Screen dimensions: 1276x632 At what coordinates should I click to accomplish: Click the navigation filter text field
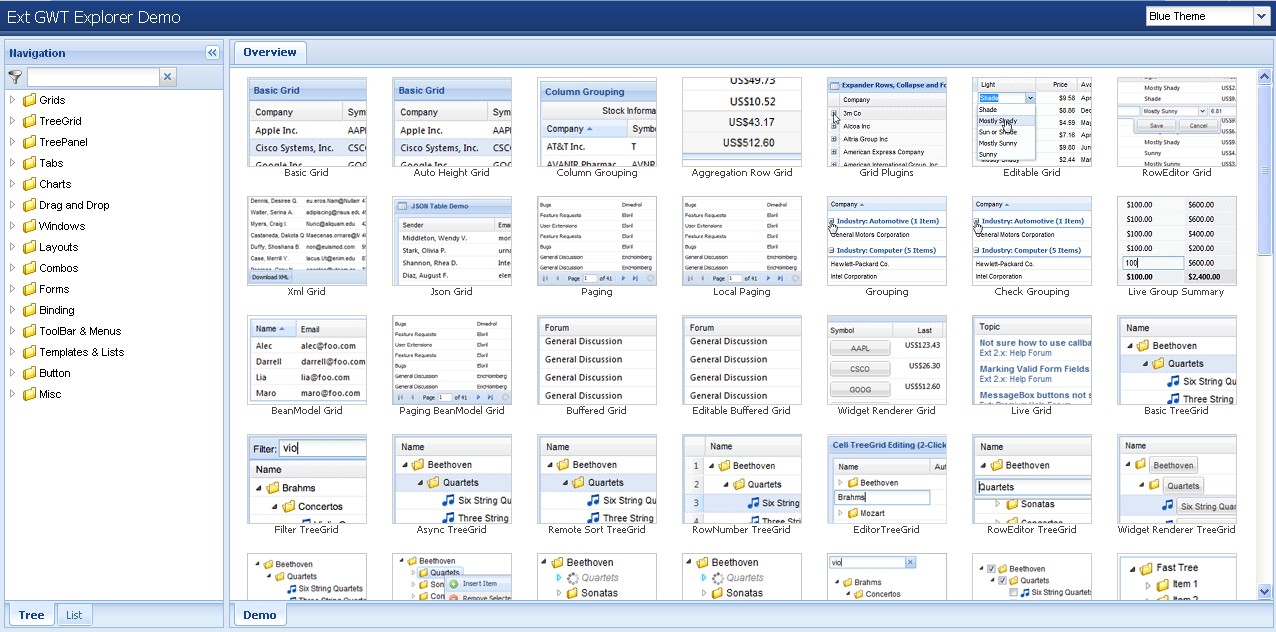coord(92,77)
